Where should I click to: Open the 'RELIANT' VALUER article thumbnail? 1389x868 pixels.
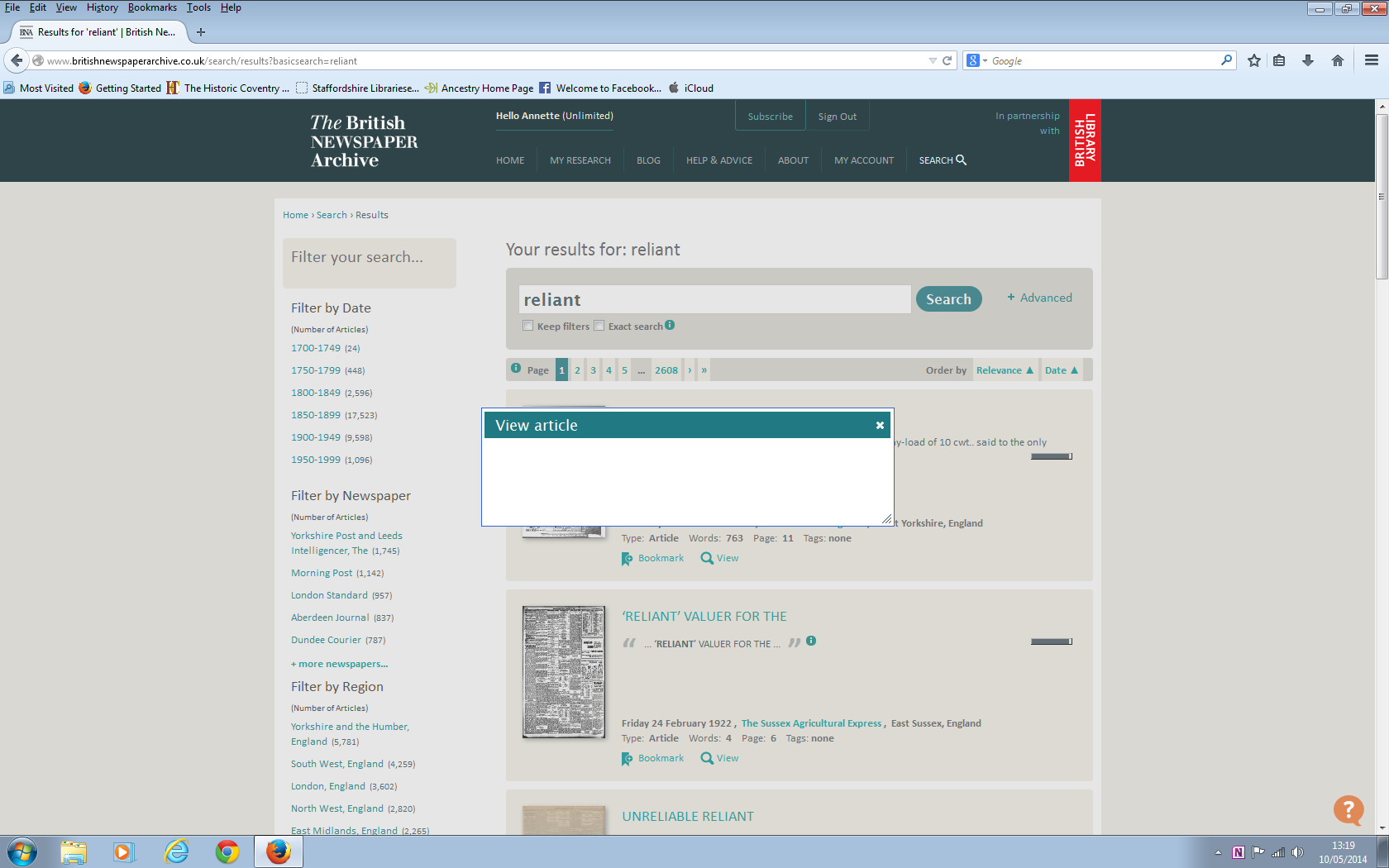[x=564, y=671]
